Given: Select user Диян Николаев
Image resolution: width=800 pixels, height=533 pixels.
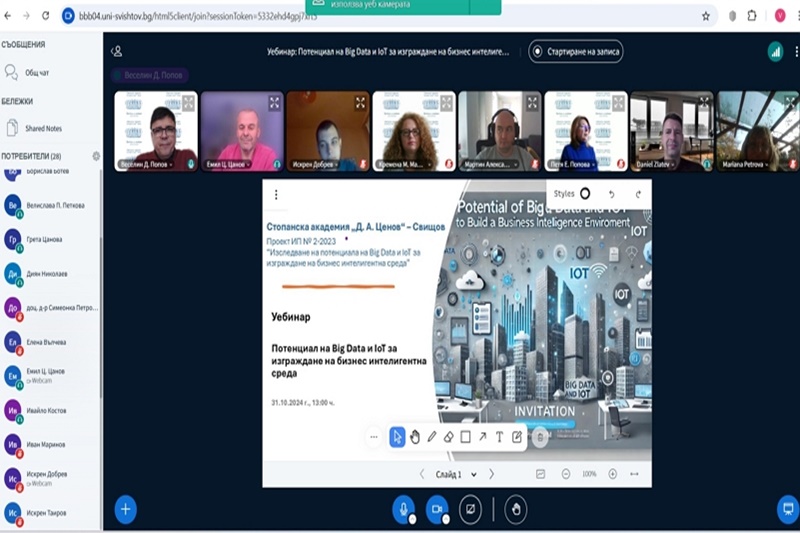Looking at the screenshot, I should click(x=50, y=274).
